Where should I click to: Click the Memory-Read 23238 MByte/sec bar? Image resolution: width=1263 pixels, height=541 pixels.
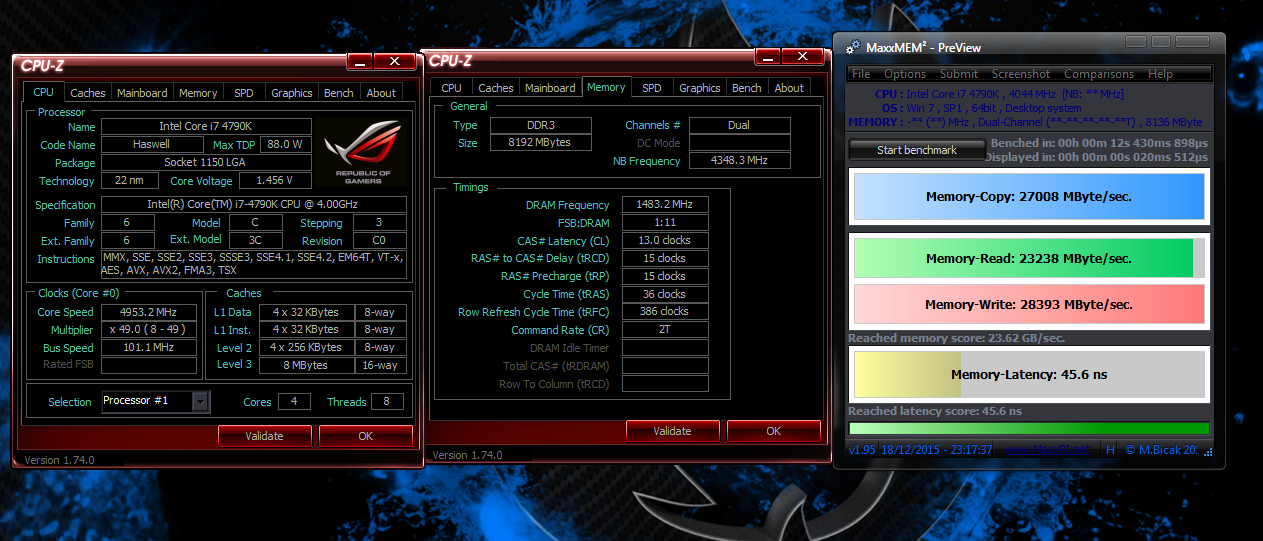tap(1029, 258)
